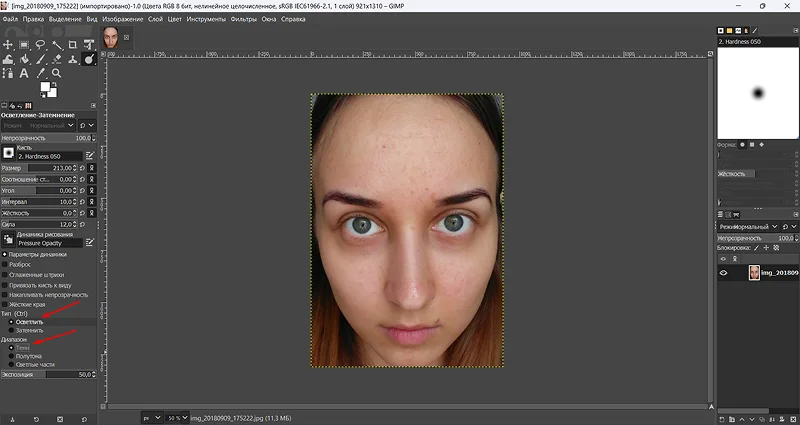The width and height of the screenshot is (800, 425).
Task: Adjust the Экспозиция slider
Action: (46, 374)
